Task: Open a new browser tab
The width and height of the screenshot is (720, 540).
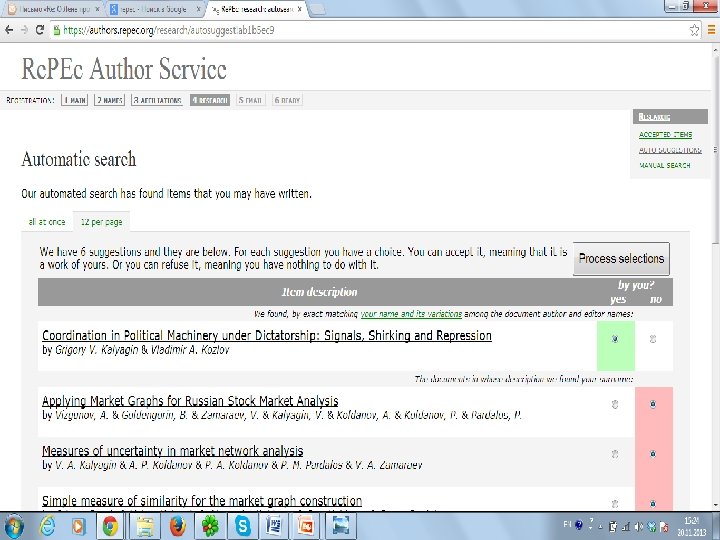Action: (318, 10)
